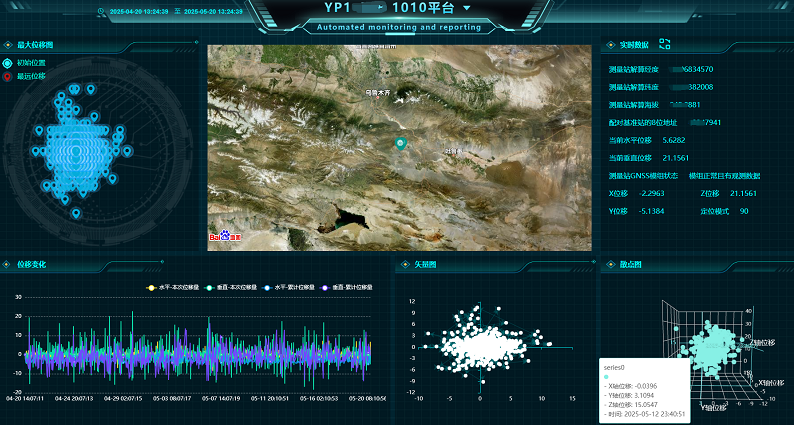Click the series0 tooltip title

click(615, 367)
